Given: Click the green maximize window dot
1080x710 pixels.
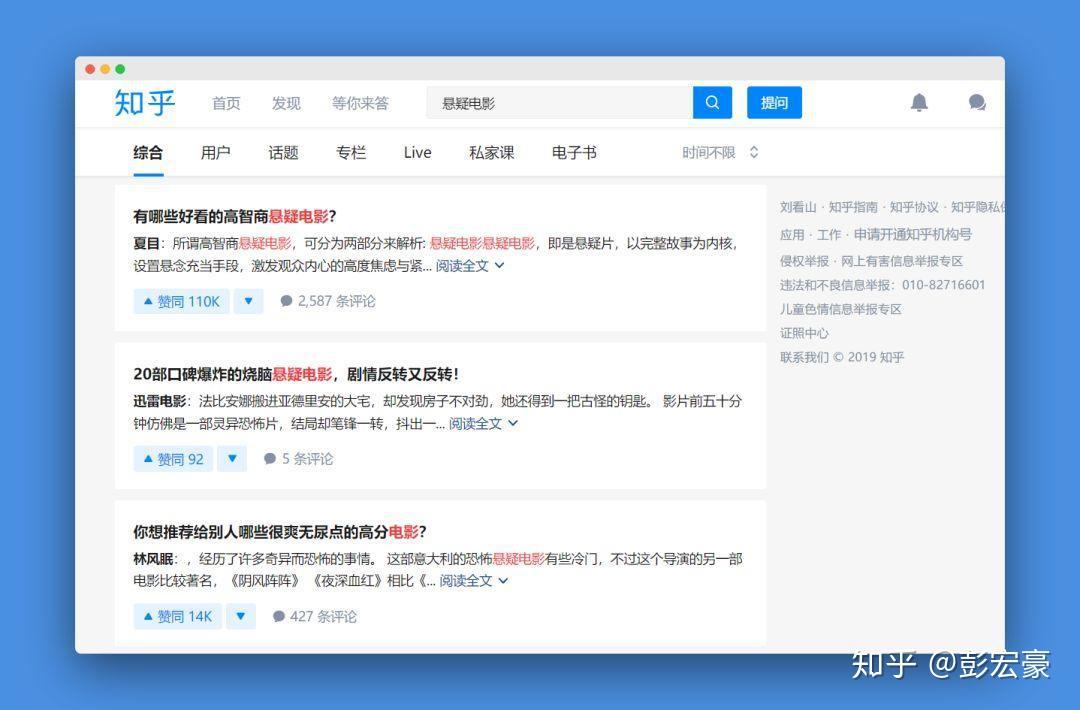Looking at the screenshot, I should click(120, 69).
